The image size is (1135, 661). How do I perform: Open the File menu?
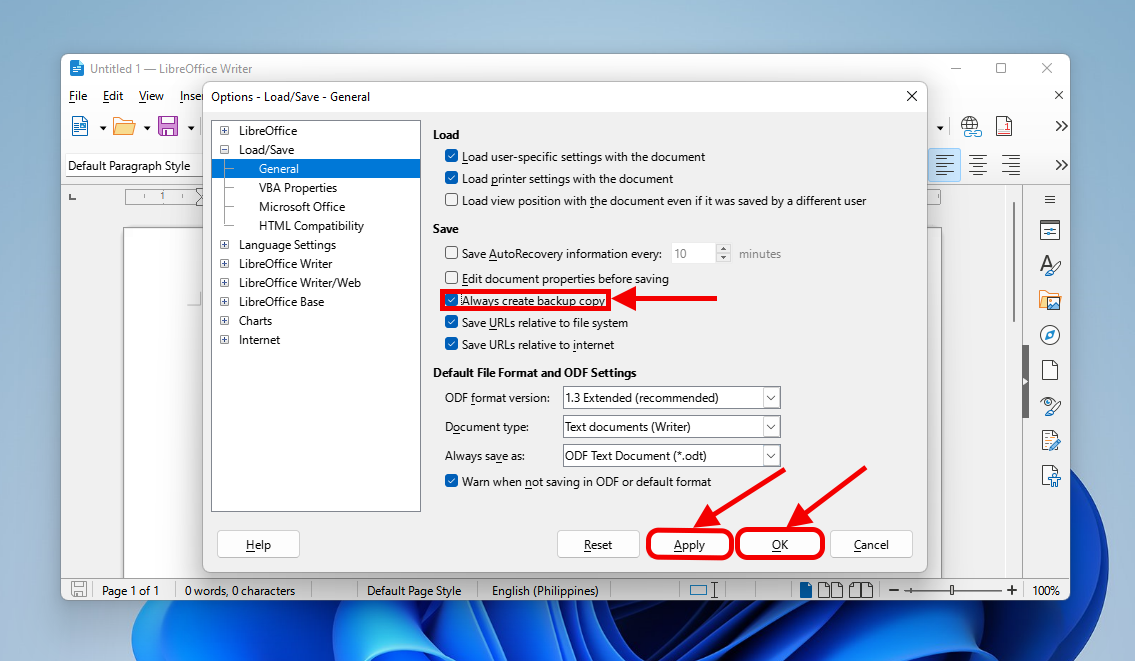78,96
